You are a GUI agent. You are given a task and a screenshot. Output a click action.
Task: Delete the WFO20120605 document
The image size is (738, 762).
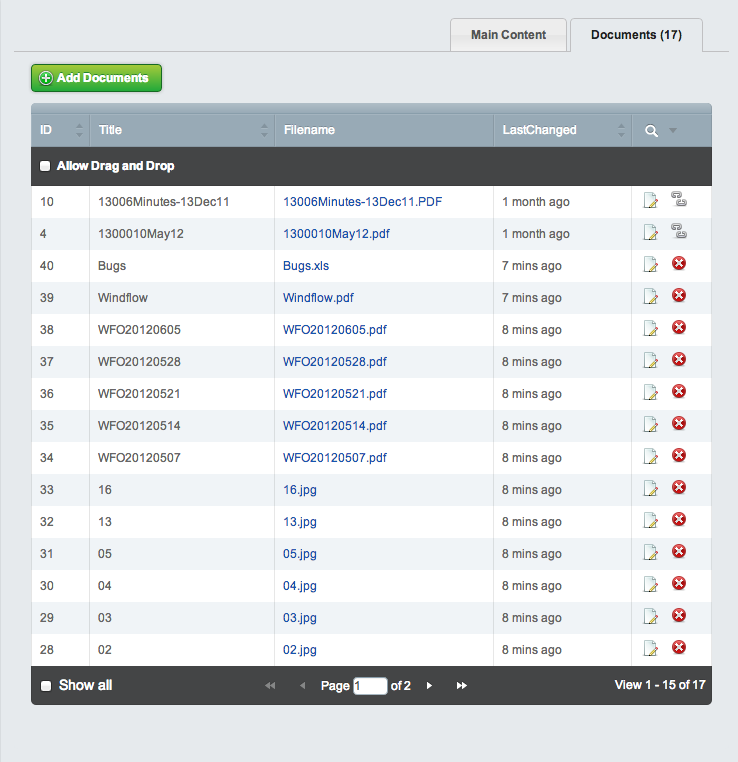coord(679,328)
